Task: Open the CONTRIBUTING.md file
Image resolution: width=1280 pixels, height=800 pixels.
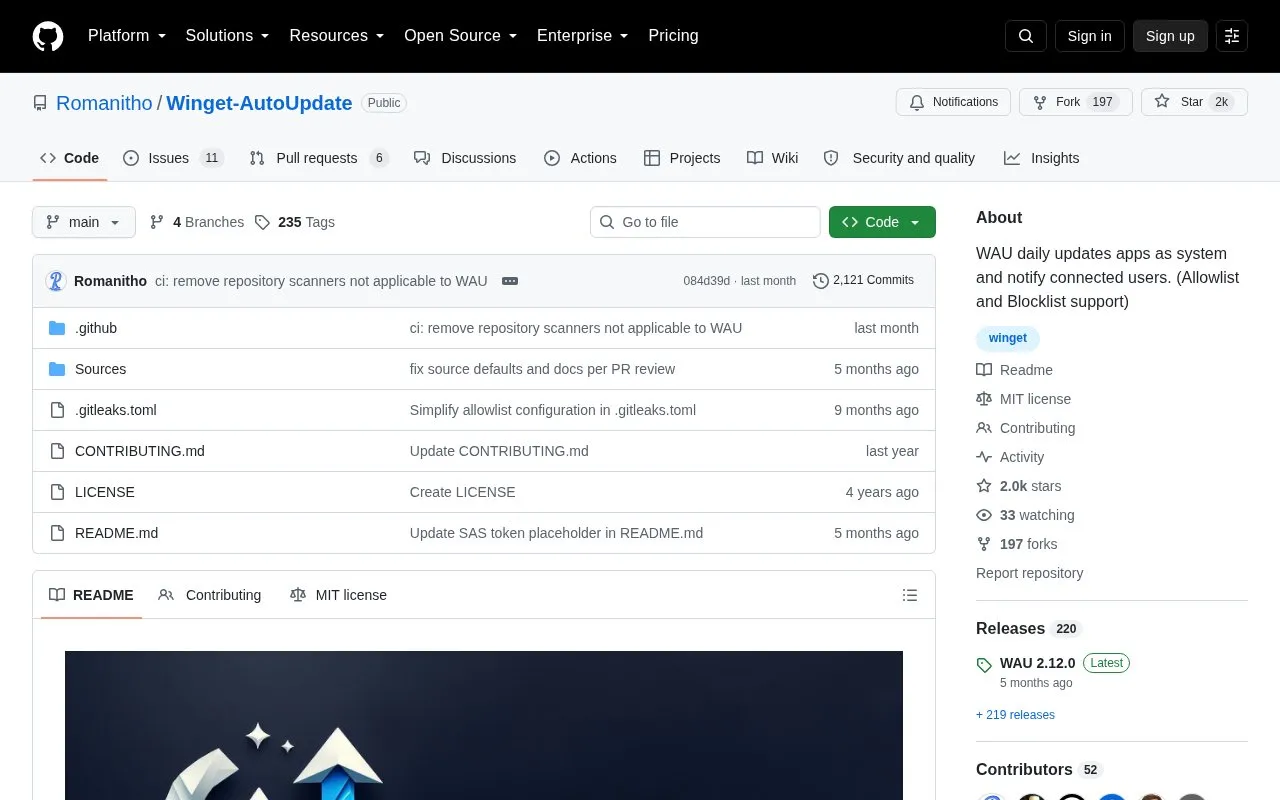Action: 140,451
